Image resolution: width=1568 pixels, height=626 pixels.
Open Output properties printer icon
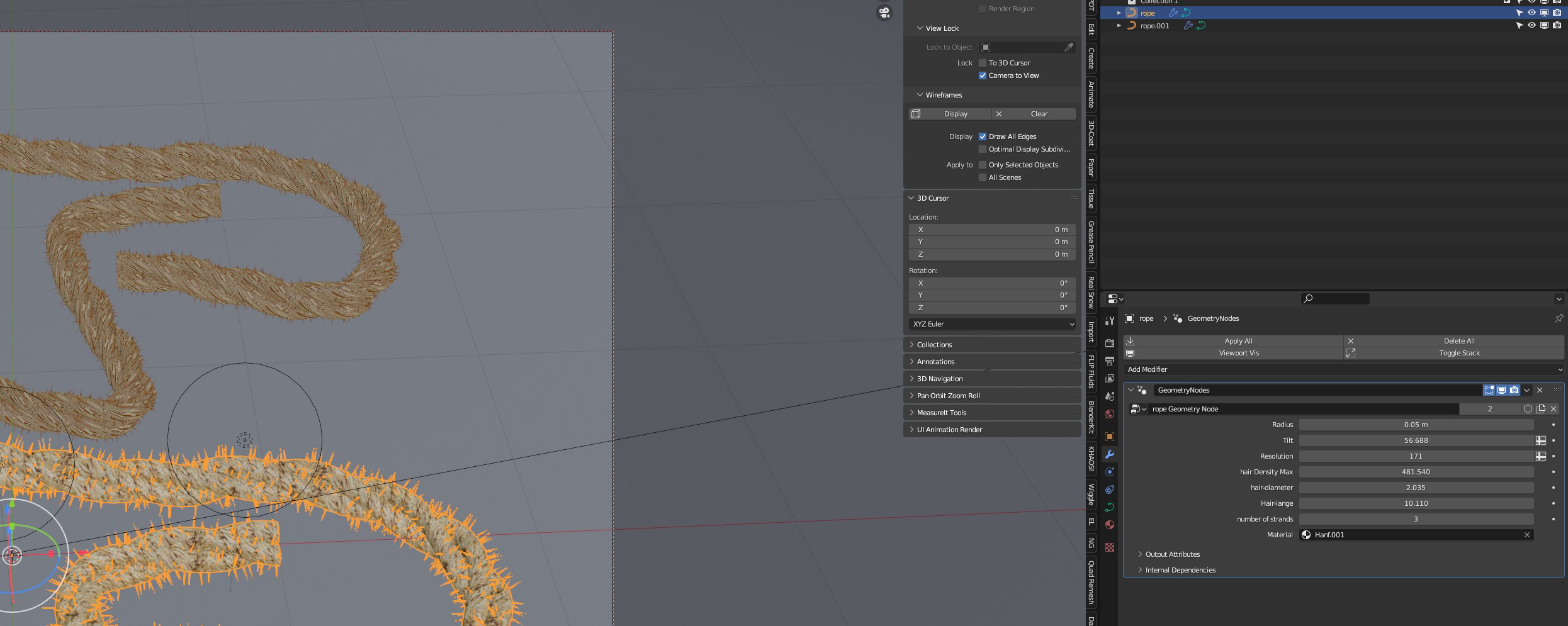coord(1110,361)
